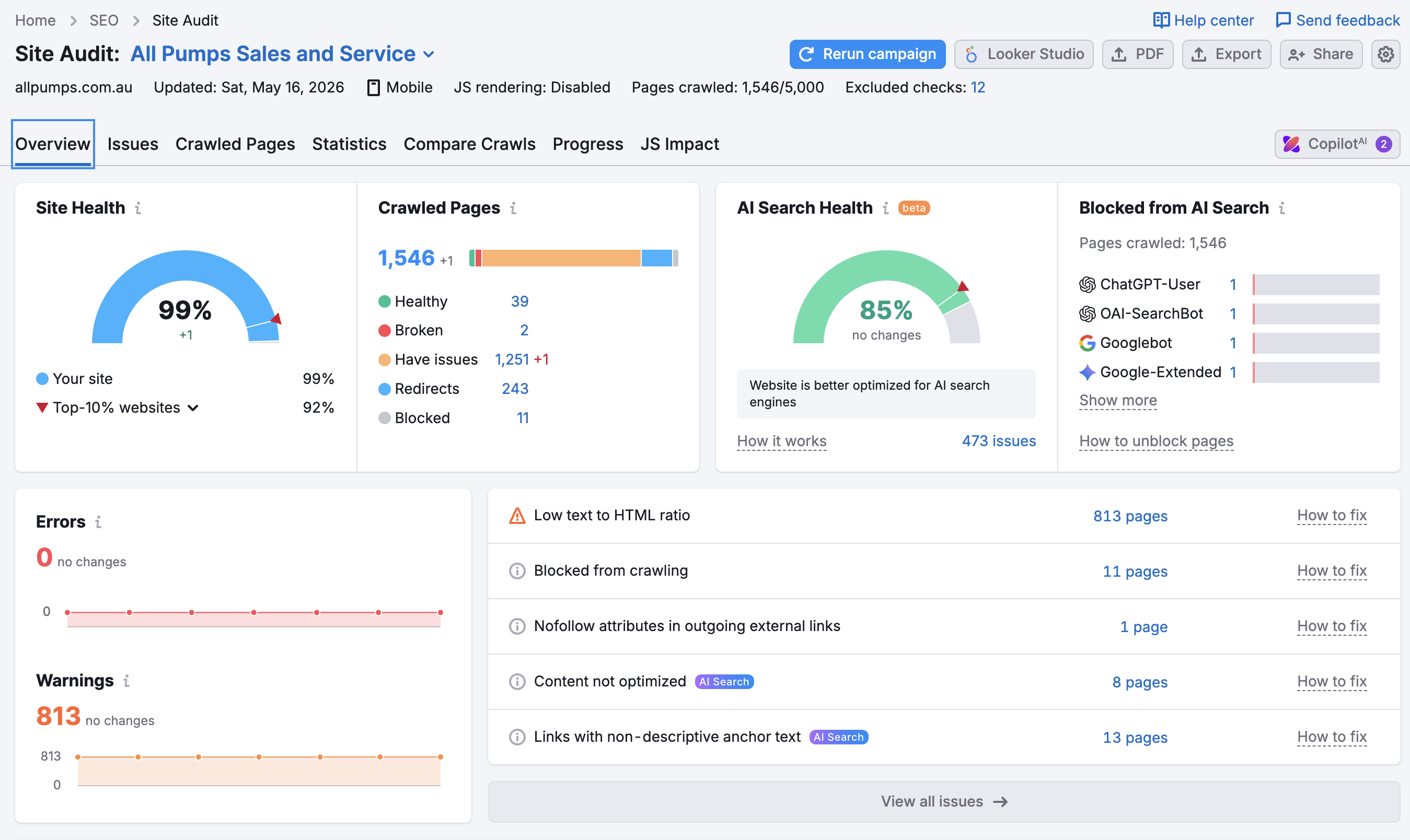
Task: Click Site Health info icon
Action: click(x=138, y=208)
